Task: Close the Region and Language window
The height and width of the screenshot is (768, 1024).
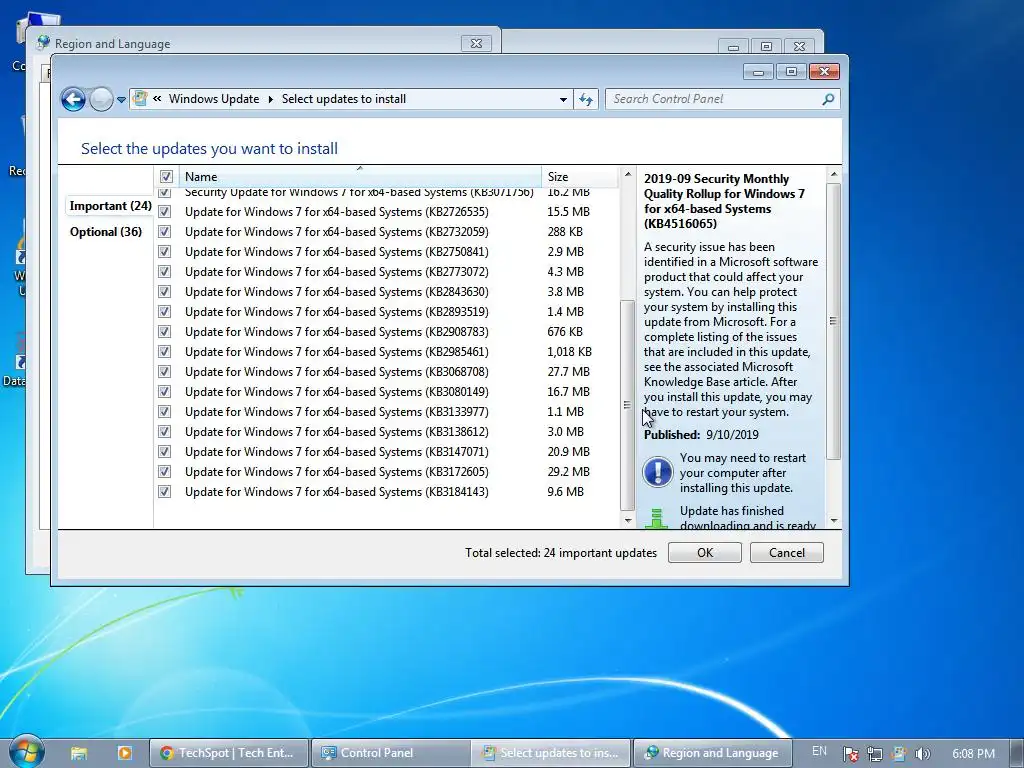Action: (476, 44)
